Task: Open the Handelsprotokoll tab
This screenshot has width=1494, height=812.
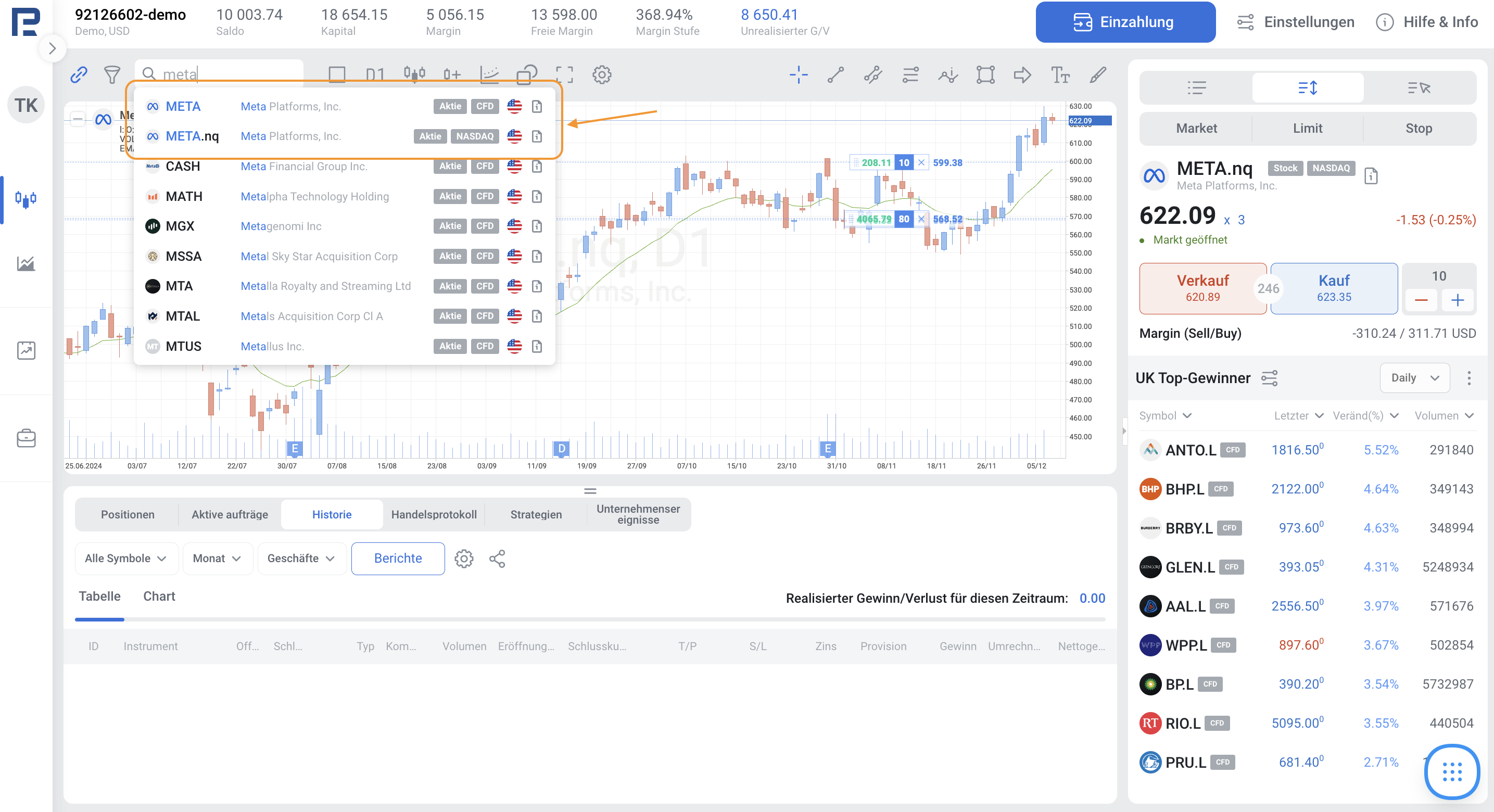Action: tap(434, 514)
